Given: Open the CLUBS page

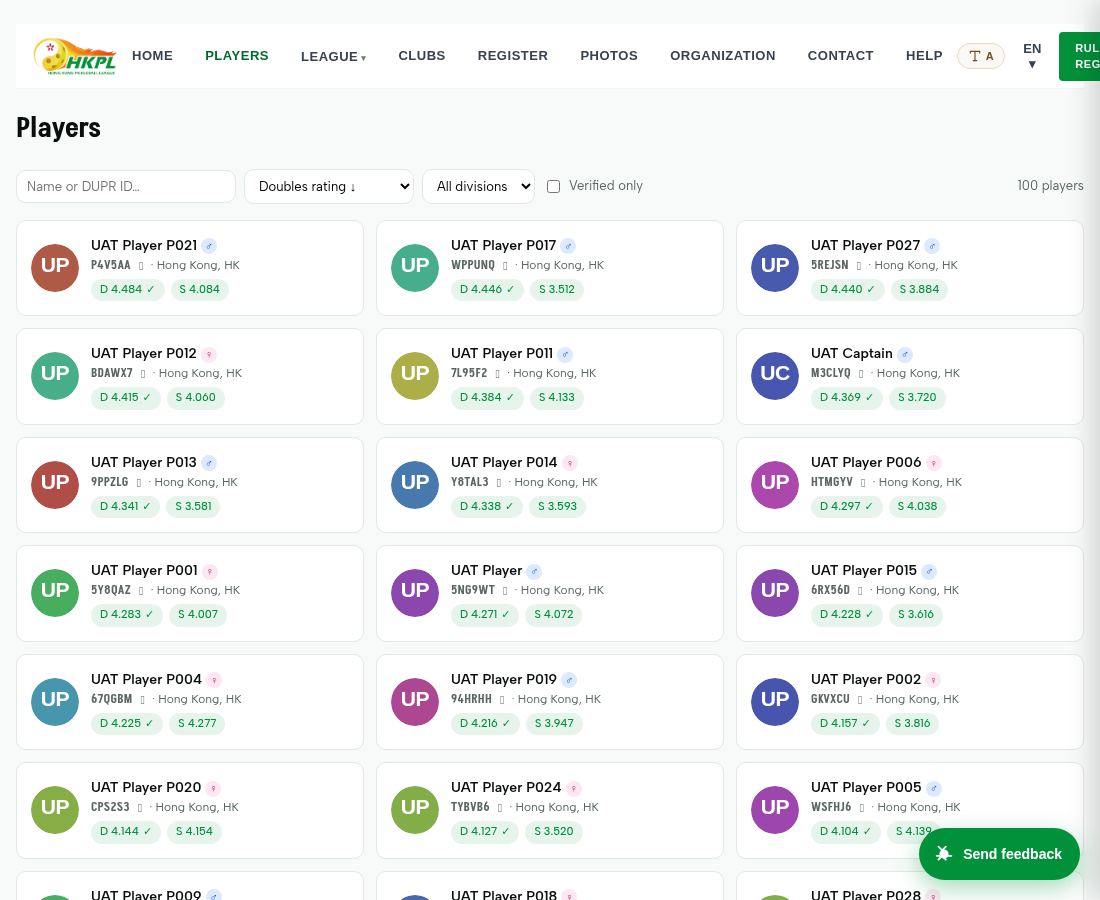Looking at the screenshot, I should [x=422, y=55].
